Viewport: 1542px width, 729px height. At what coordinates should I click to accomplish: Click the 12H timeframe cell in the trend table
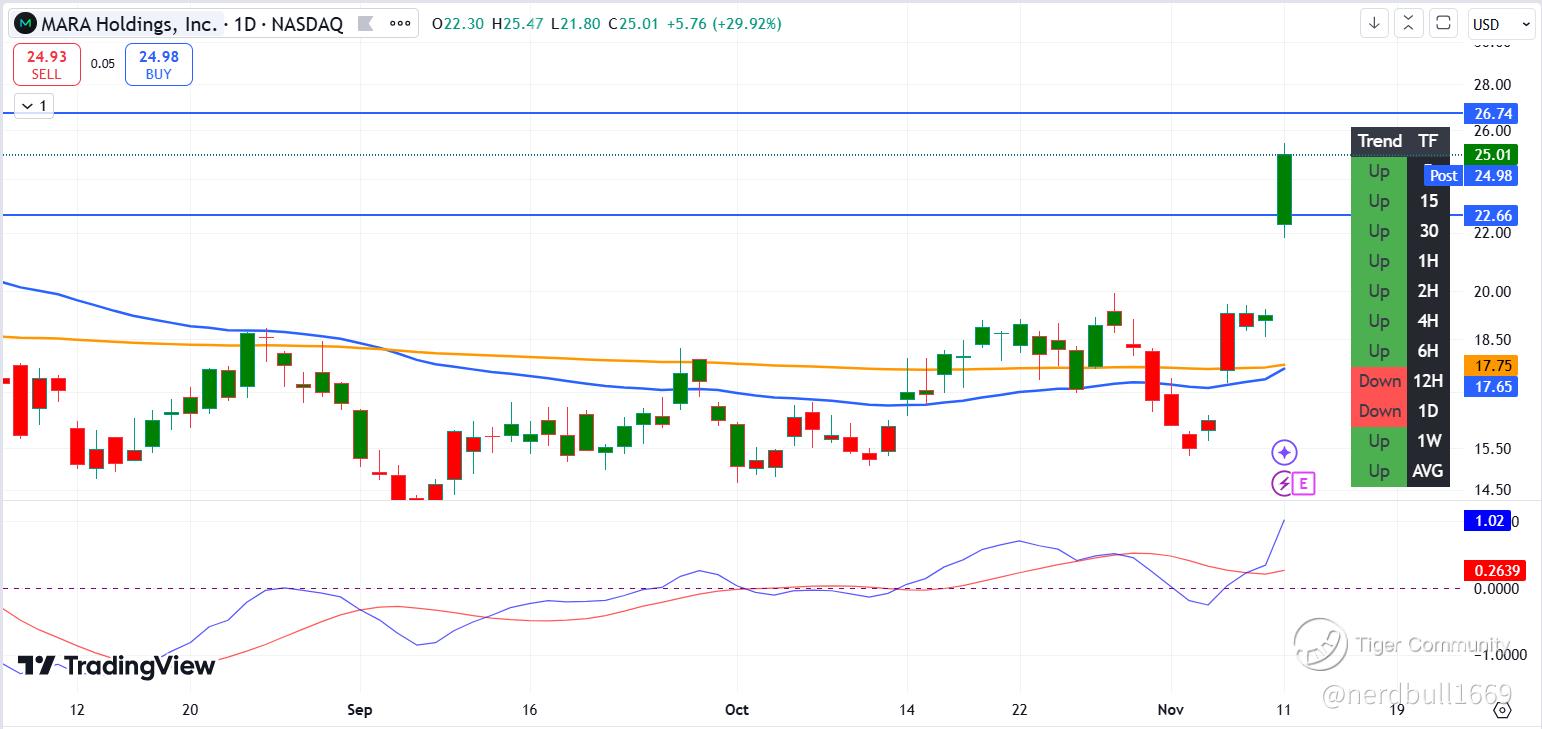pos(1428,381)
